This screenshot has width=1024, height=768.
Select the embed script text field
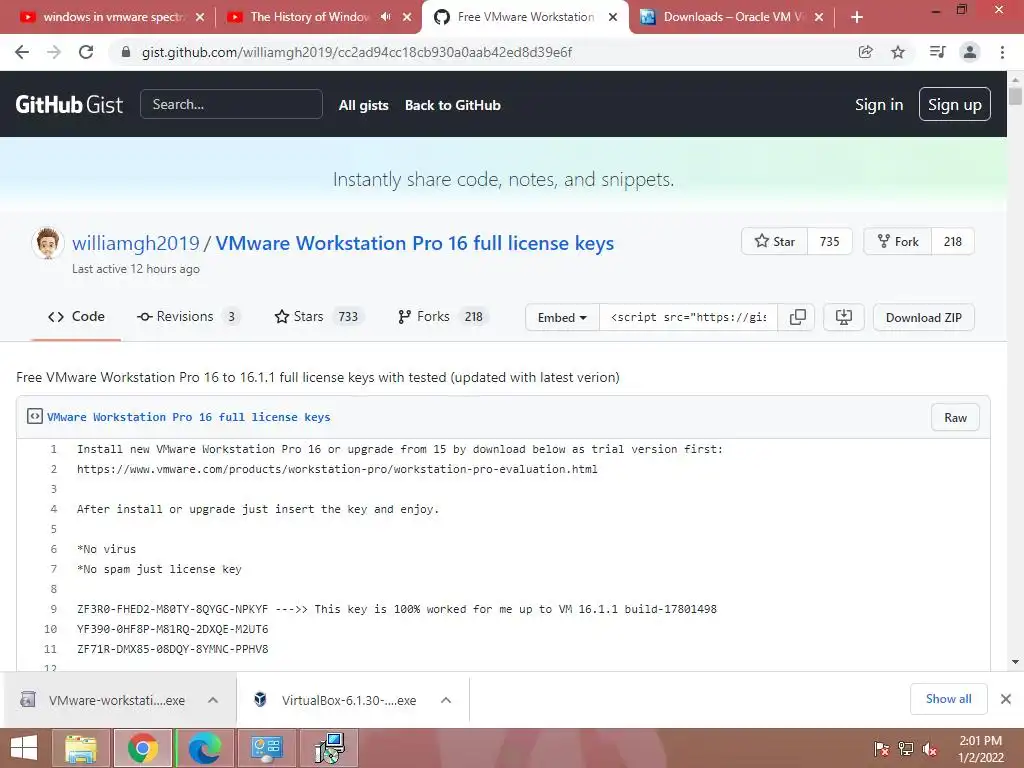pyautogui.click(x=688, y=317)
